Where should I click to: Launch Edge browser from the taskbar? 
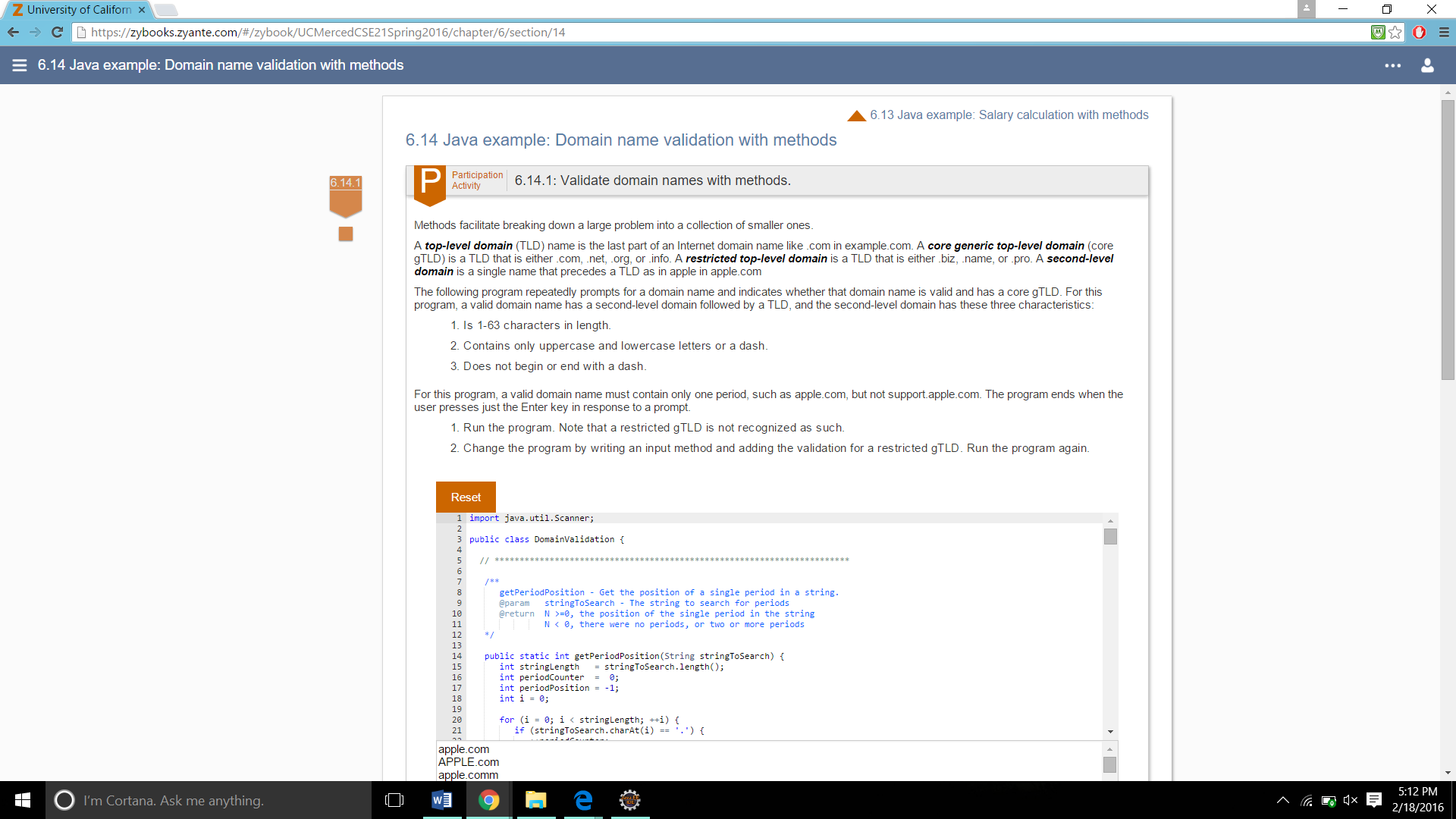click(583, 800)
